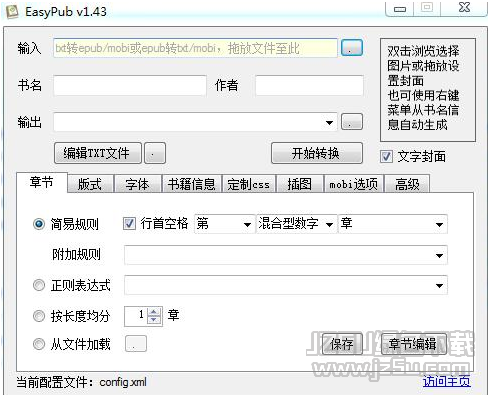Open the 章节编辑 chapter editor button
488x395 pixels.
(413, 344)
